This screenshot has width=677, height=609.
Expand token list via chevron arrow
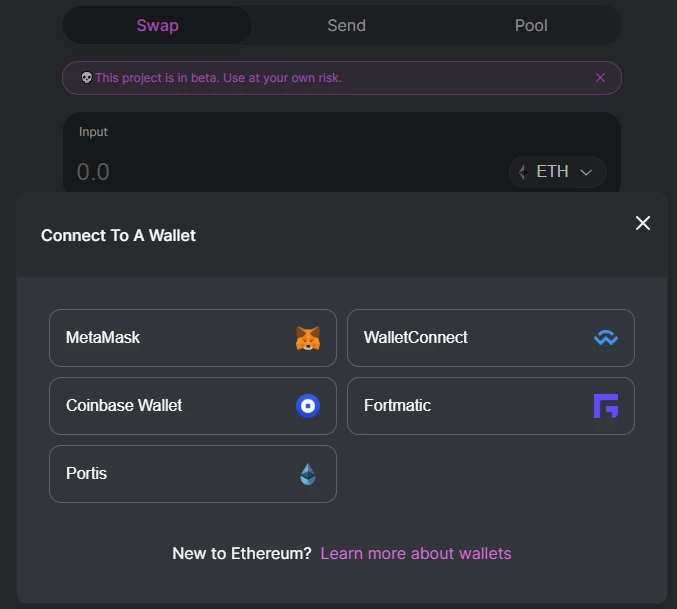586,172
